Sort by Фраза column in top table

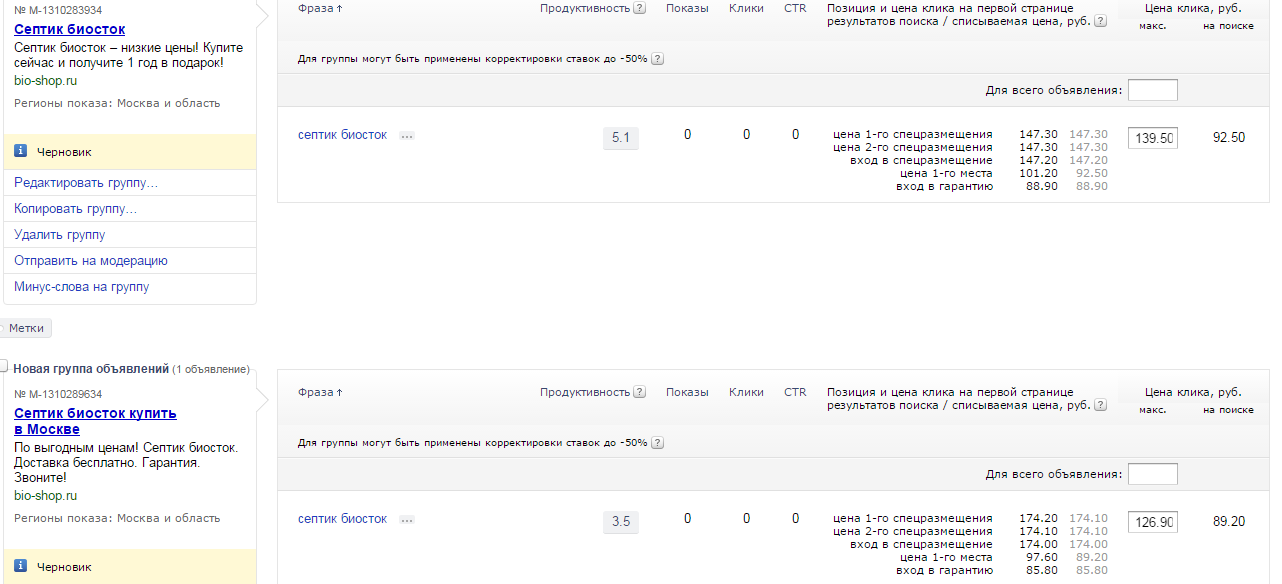pos(320,9)
